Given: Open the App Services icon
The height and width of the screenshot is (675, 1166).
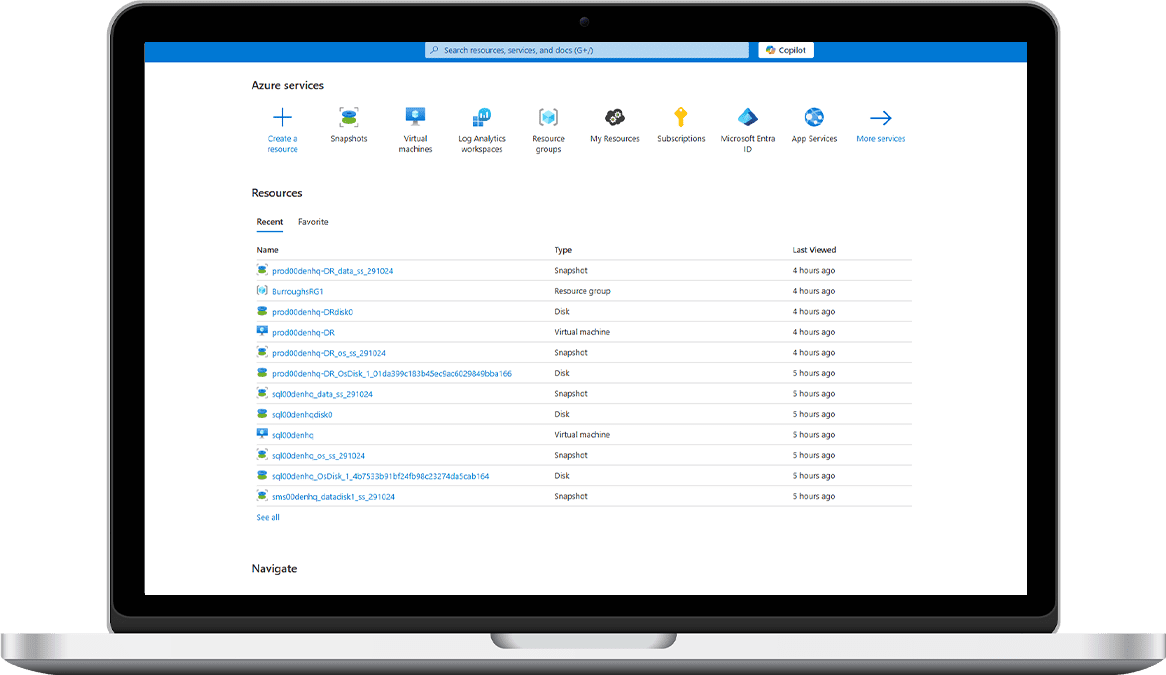Looking at the screenshot, I should (814, 118).
